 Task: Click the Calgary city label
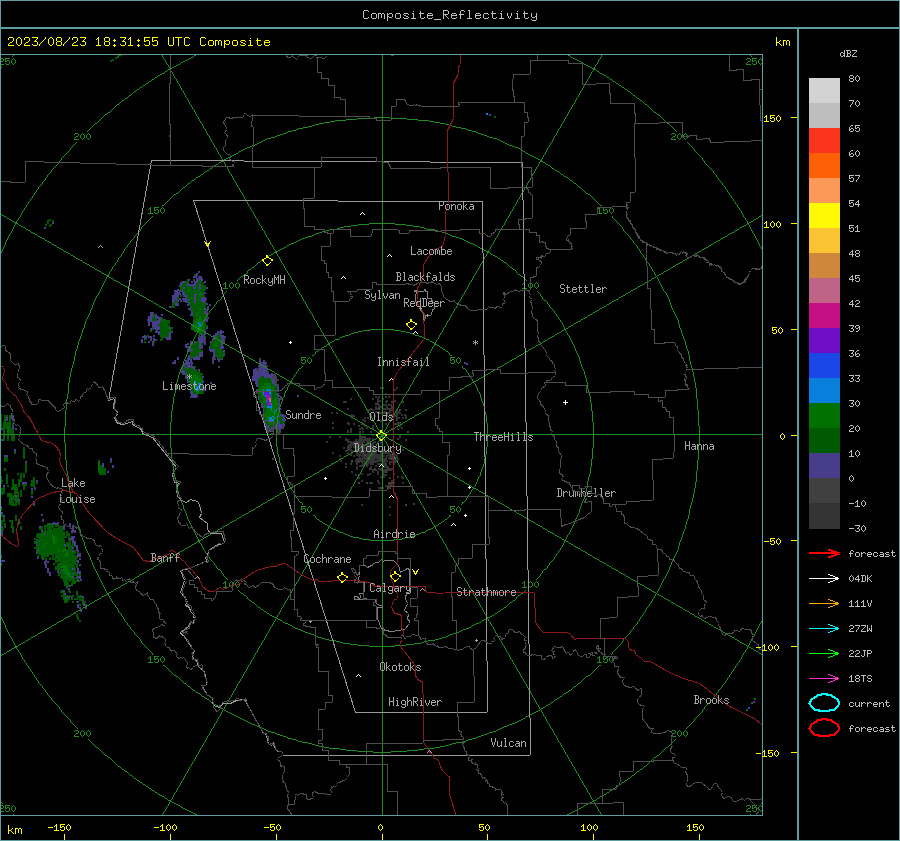390,588
